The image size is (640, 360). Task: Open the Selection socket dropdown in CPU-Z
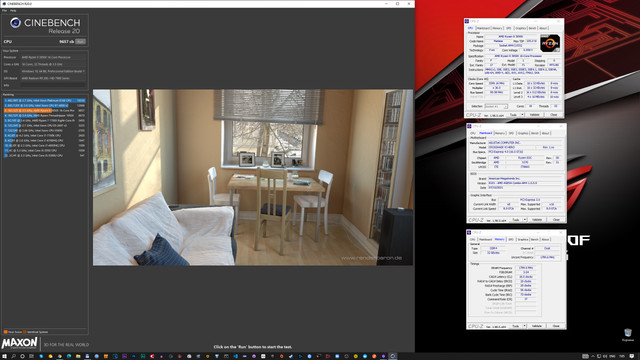(496, 107)
